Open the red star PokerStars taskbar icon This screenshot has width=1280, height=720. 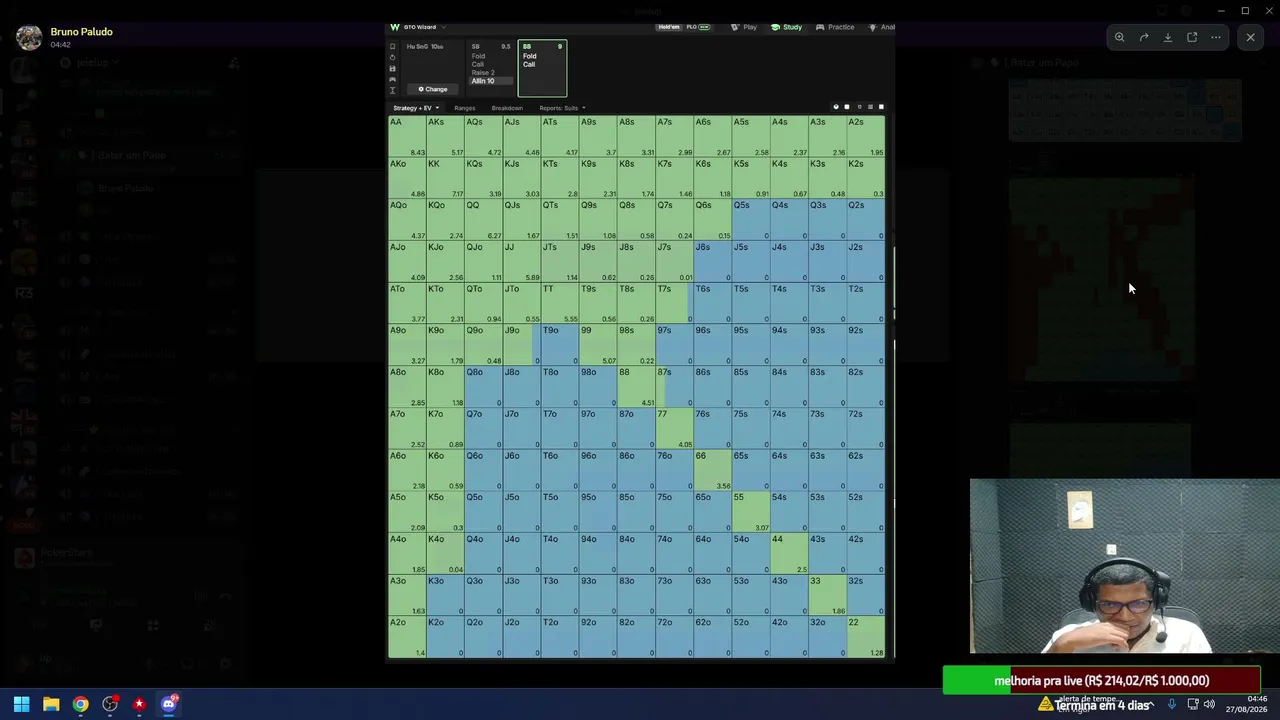tap(139, 704)
